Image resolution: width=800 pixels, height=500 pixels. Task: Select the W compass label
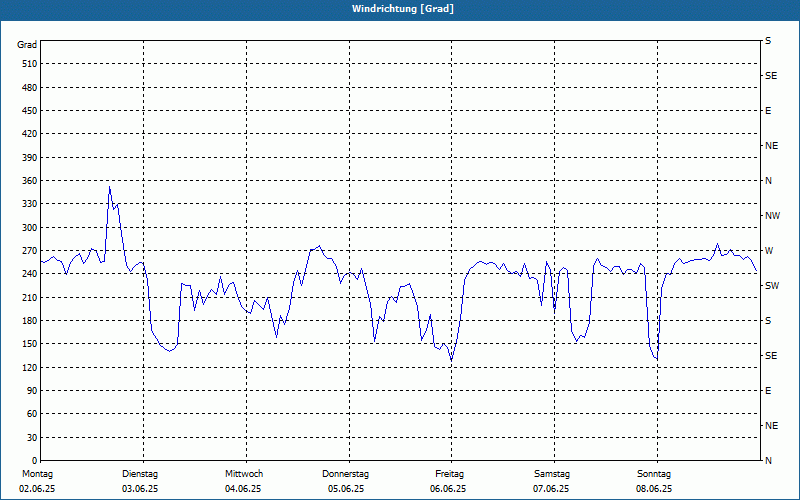pos(769,251)
